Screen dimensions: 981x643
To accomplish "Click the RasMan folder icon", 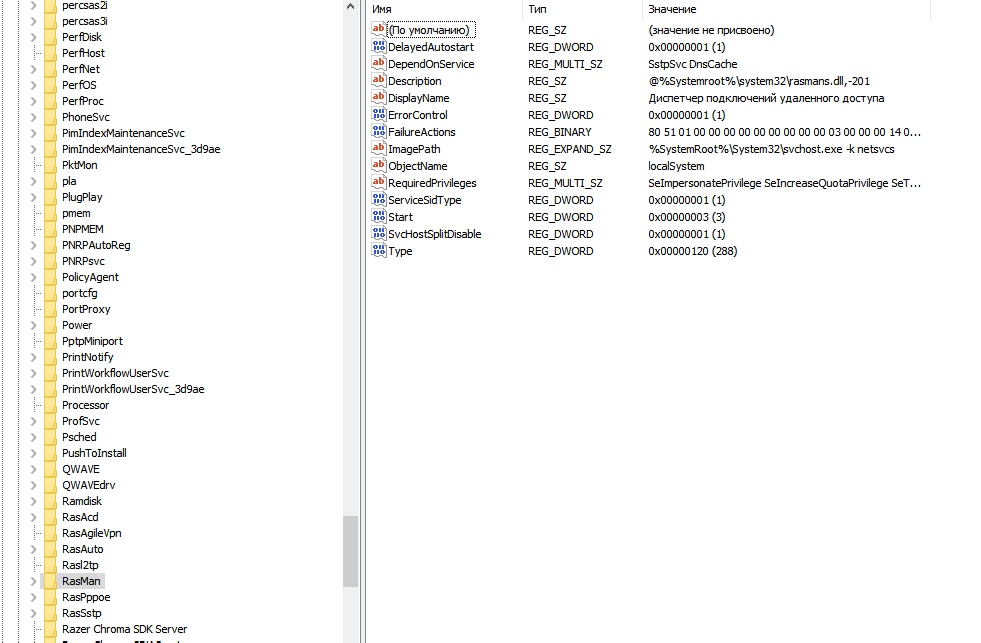I will 50,581.
